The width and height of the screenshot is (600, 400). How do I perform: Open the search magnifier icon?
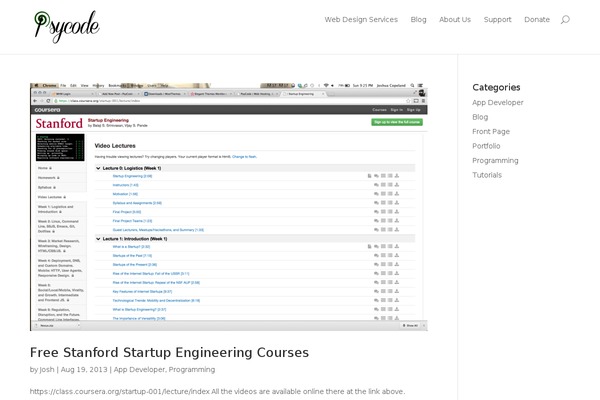565,20
